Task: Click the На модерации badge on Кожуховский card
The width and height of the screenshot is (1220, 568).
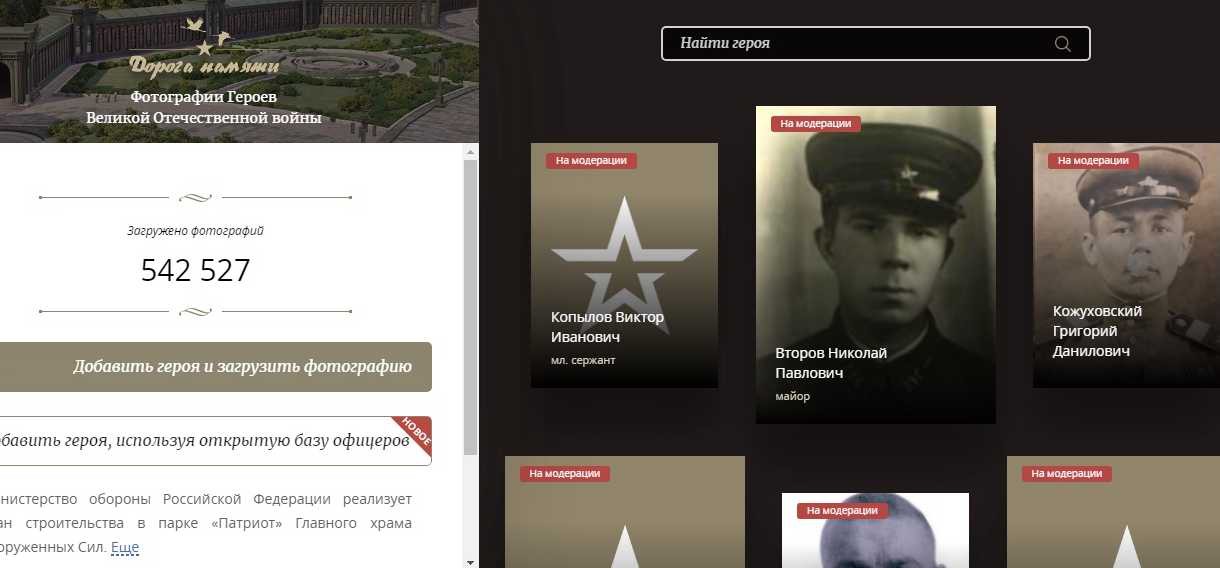Action: tap(1093, 161)
